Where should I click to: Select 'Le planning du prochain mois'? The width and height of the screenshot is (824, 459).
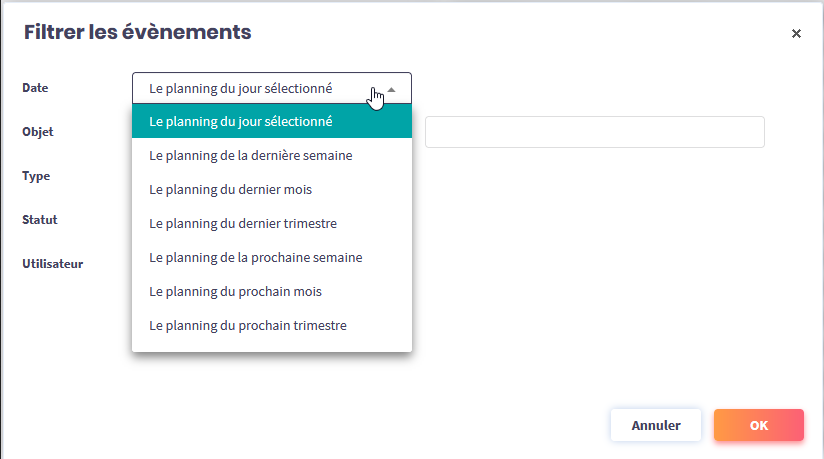[235, 291]
